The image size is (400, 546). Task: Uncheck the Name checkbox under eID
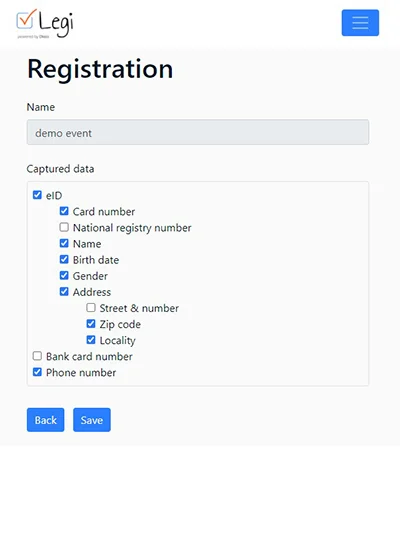pos(64,243)
